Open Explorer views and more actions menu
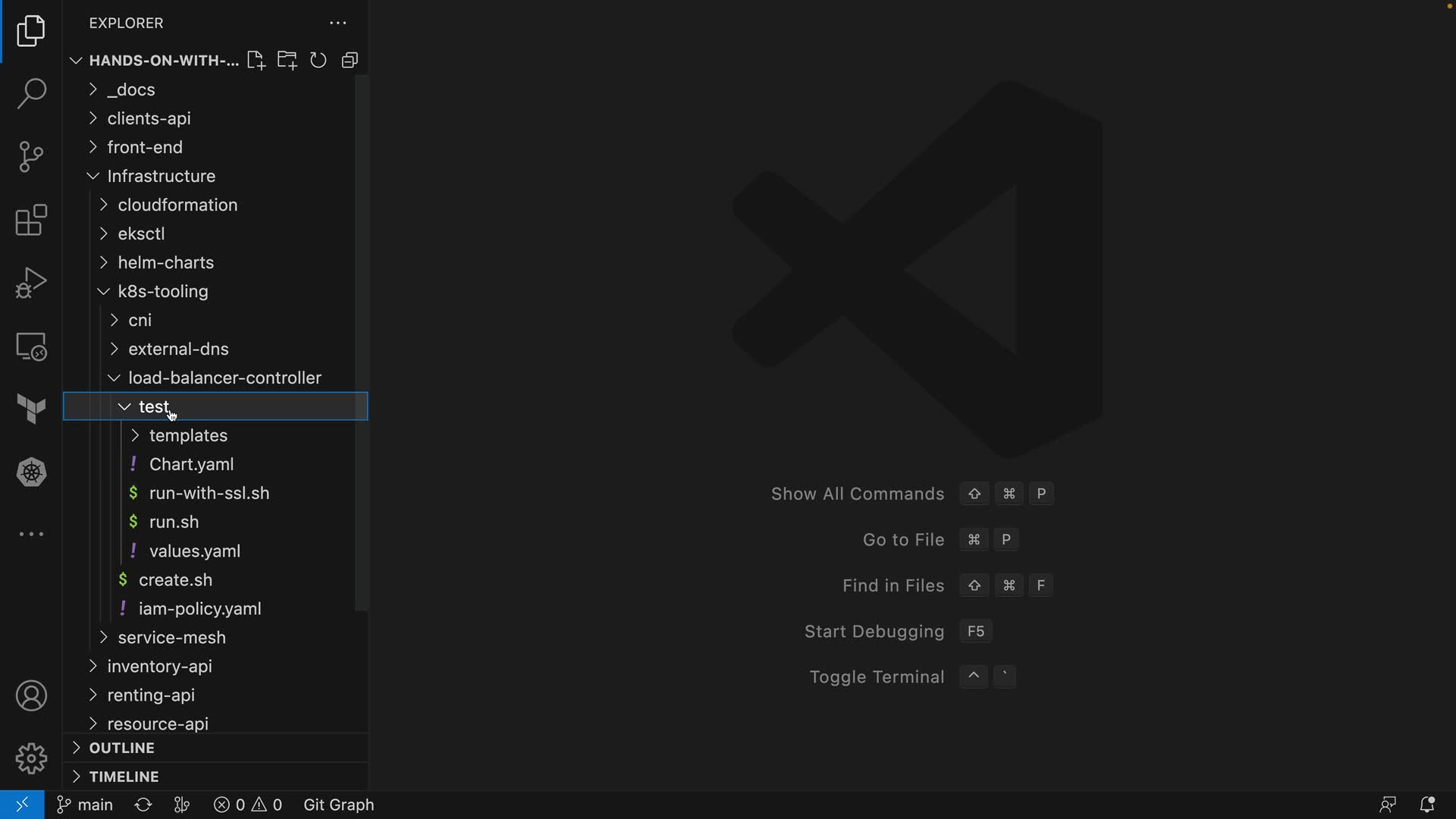The height and width of the screenshot is (819, 1456). (337, 24)
